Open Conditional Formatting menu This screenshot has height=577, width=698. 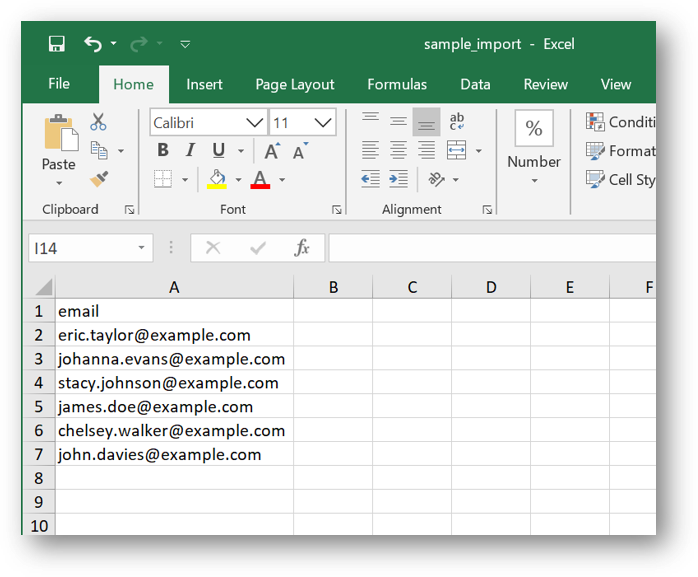click(621, 122)
